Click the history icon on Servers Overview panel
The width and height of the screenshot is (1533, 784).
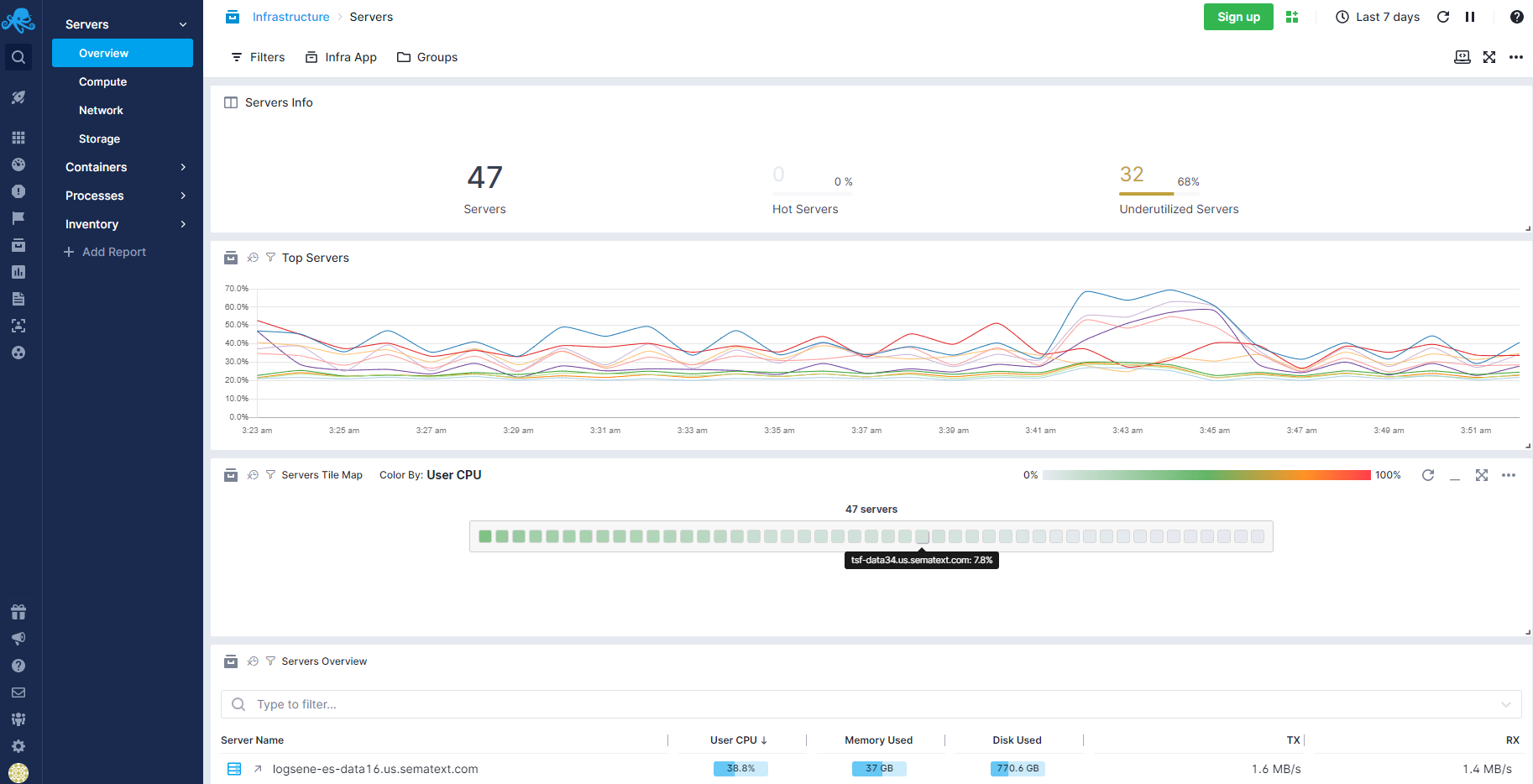point(253,661)
